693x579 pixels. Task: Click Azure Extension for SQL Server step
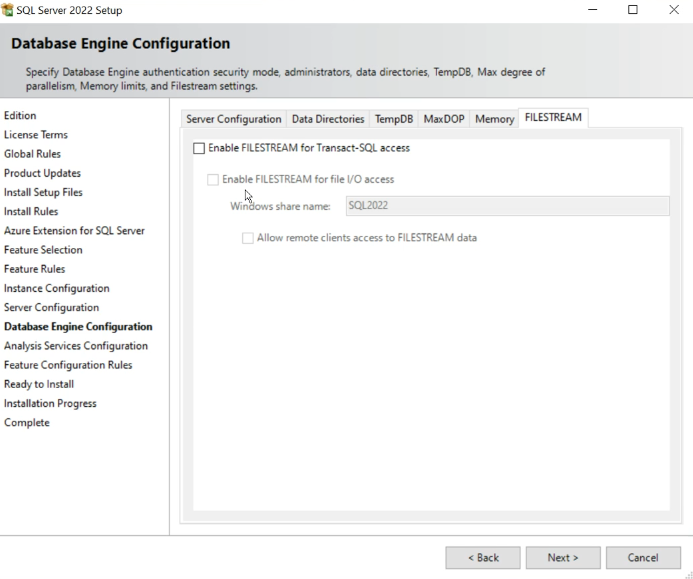coord(74,231)
